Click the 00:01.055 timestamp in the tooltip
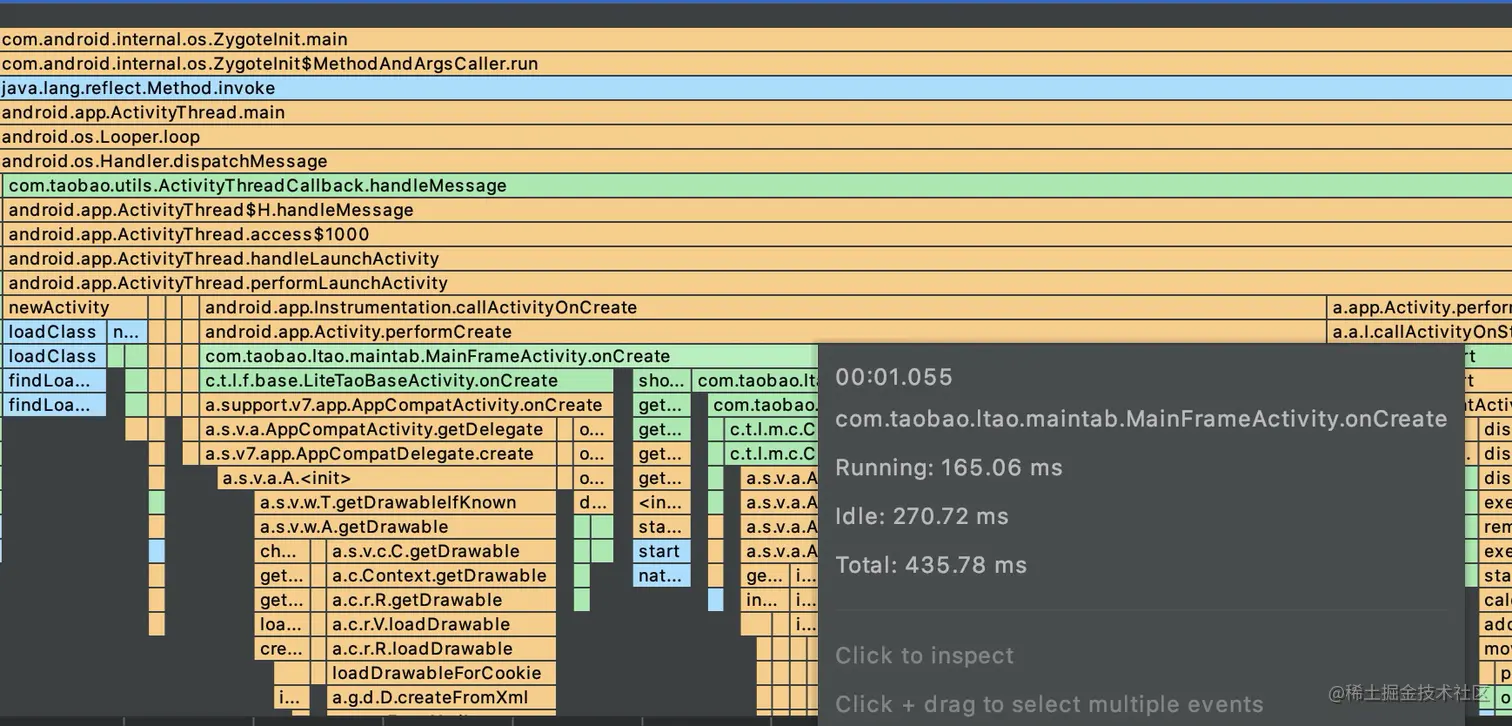Viewport: 1512px width, 726px height. [894, 377]
